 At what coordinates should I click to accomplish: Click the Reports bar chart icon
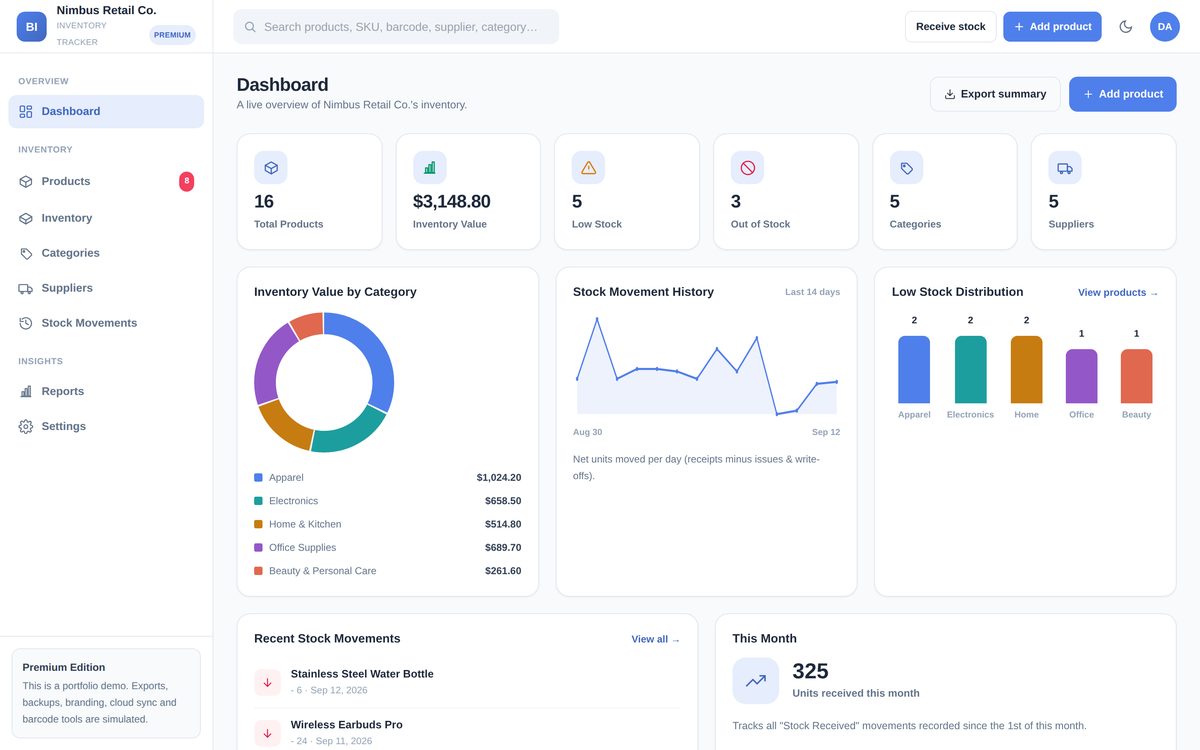point(26,392)
